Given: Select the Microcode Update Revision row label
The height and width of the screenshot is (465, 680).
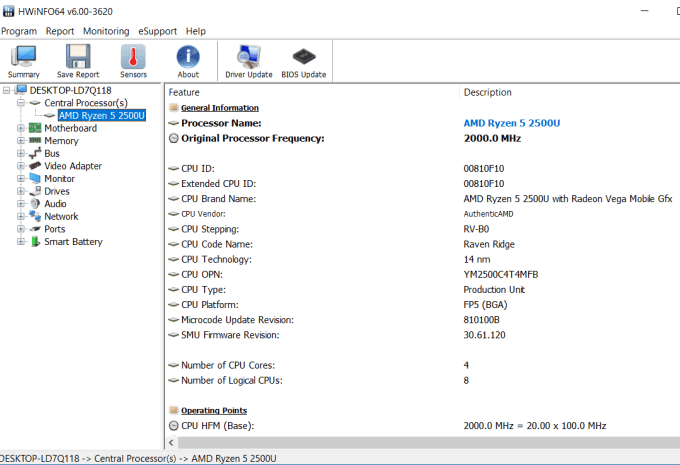Looking at the screenshot, I should point(237,320).
